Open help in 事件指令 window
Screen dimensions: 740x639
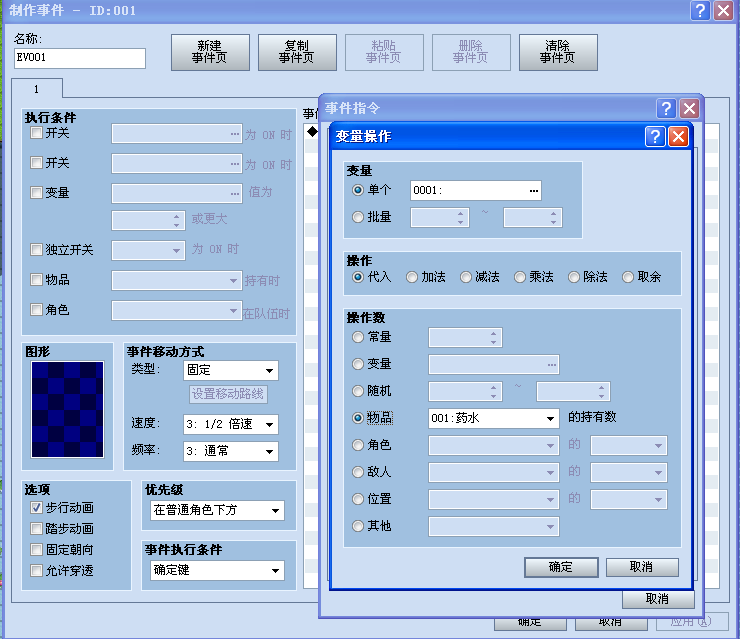point(666,109)
